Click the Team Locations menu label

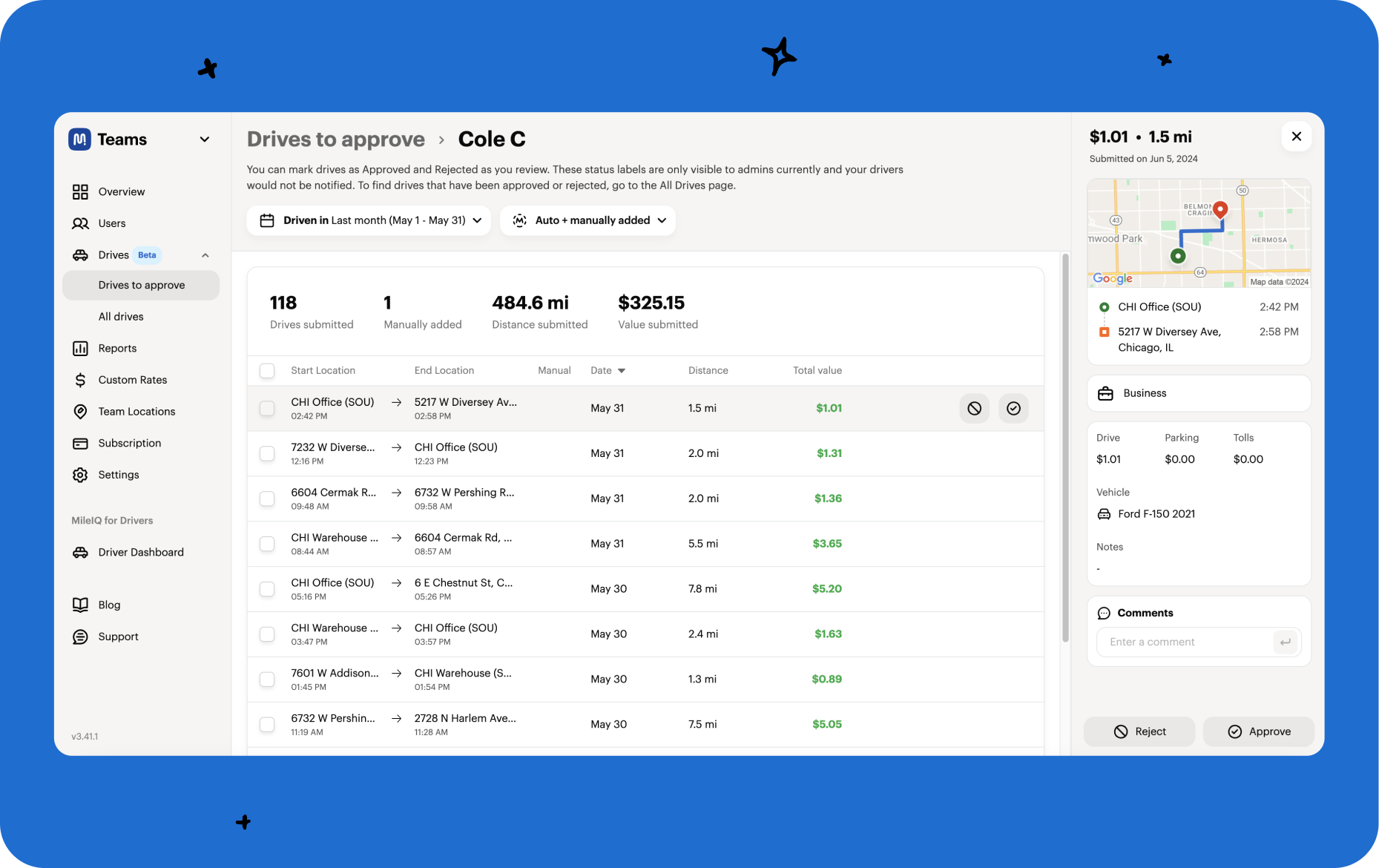point(136,412)
